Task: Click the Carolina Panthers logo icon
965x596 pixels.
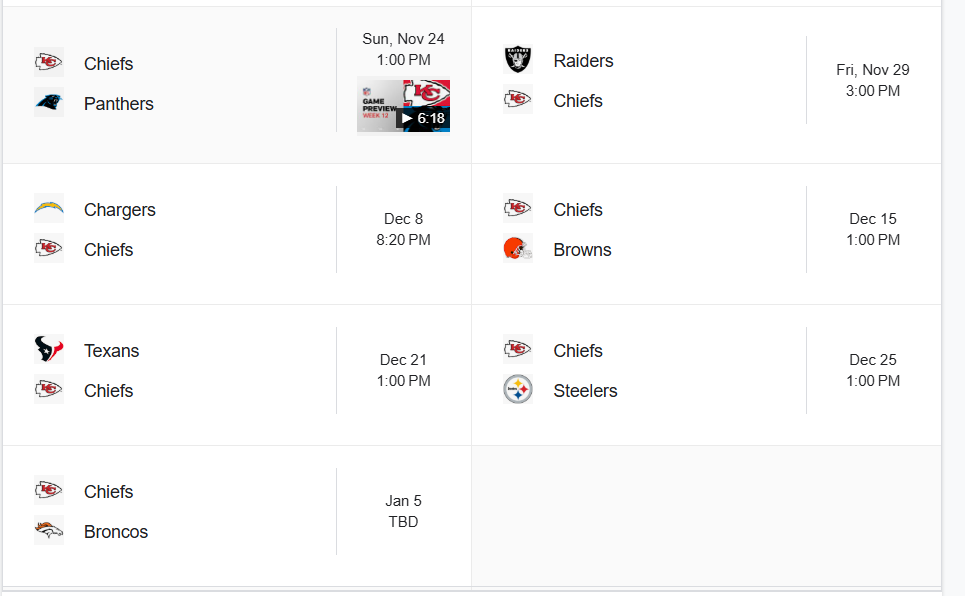Action: coord(49,103)
